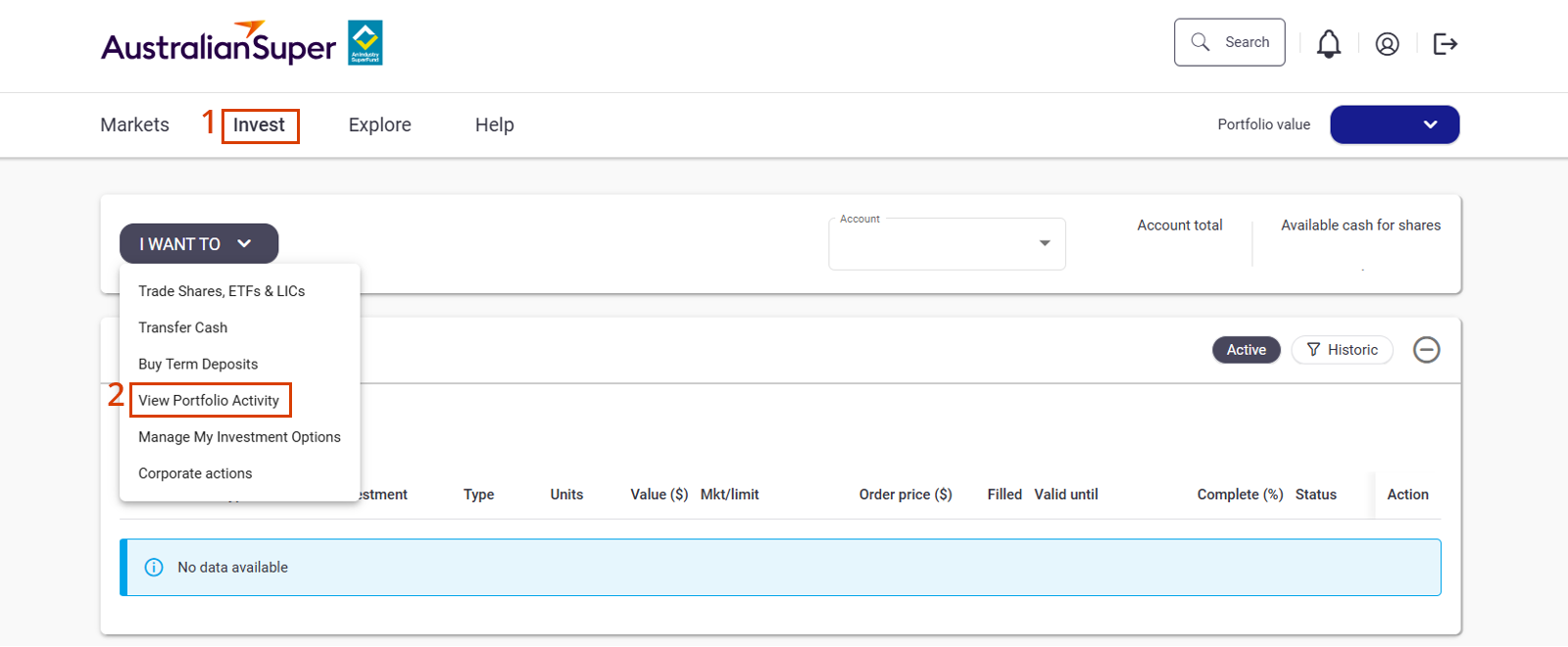Expand the Portfolio value dropdown
The height and width of the screenshot is (647, 1568).
pyautogui.click(x=1394, y=124)
